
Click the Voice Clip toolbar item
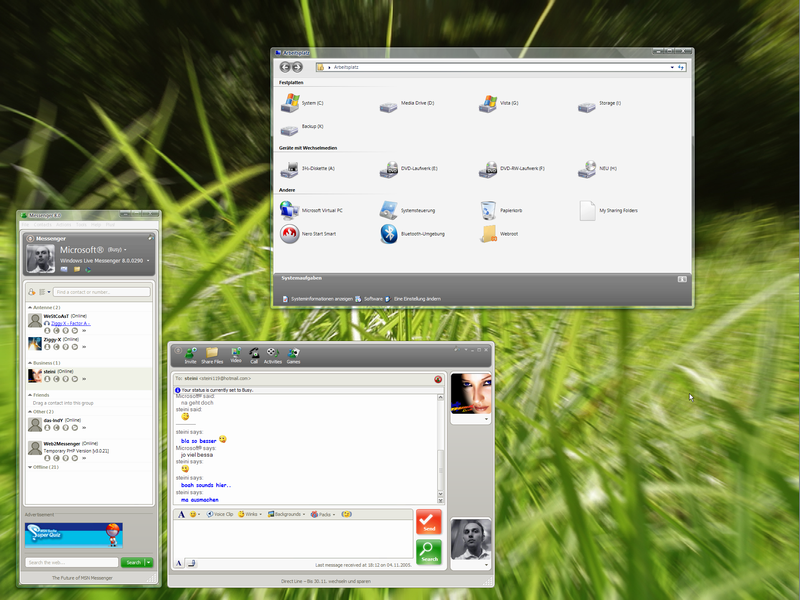[218, 514]
